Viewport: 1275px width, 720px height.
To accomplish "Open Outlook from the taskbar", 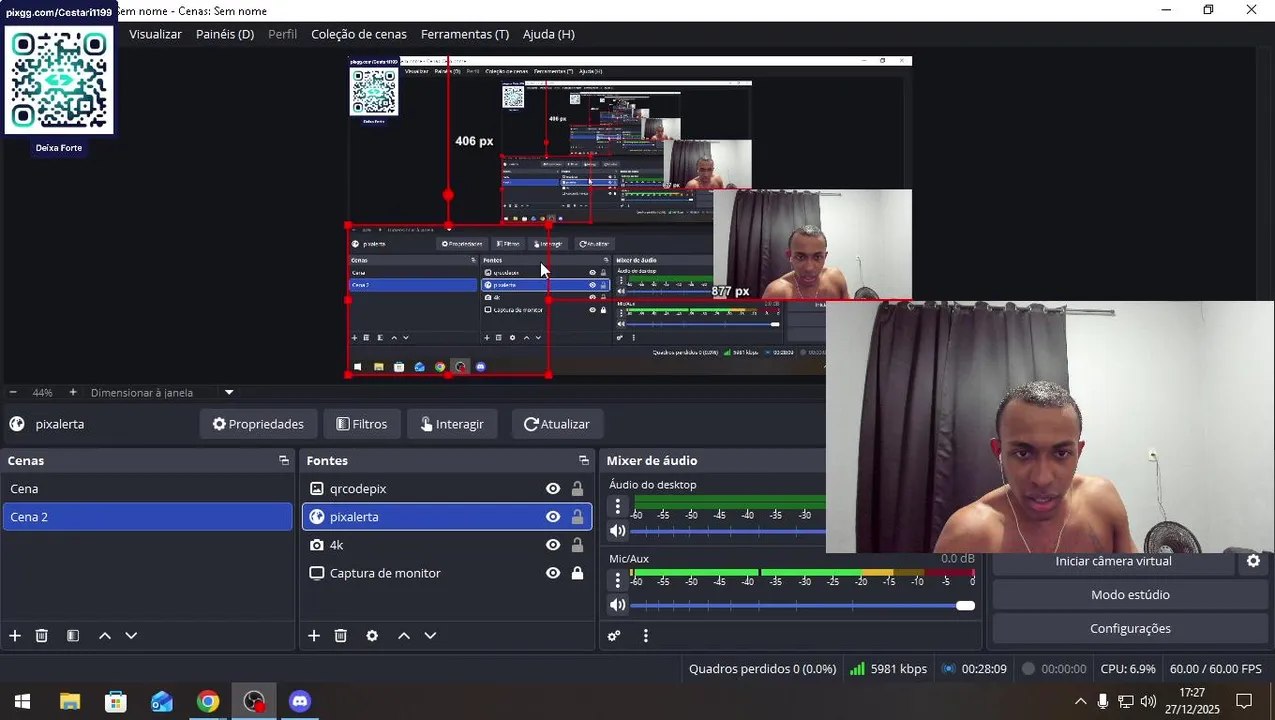I will point(162,701).
